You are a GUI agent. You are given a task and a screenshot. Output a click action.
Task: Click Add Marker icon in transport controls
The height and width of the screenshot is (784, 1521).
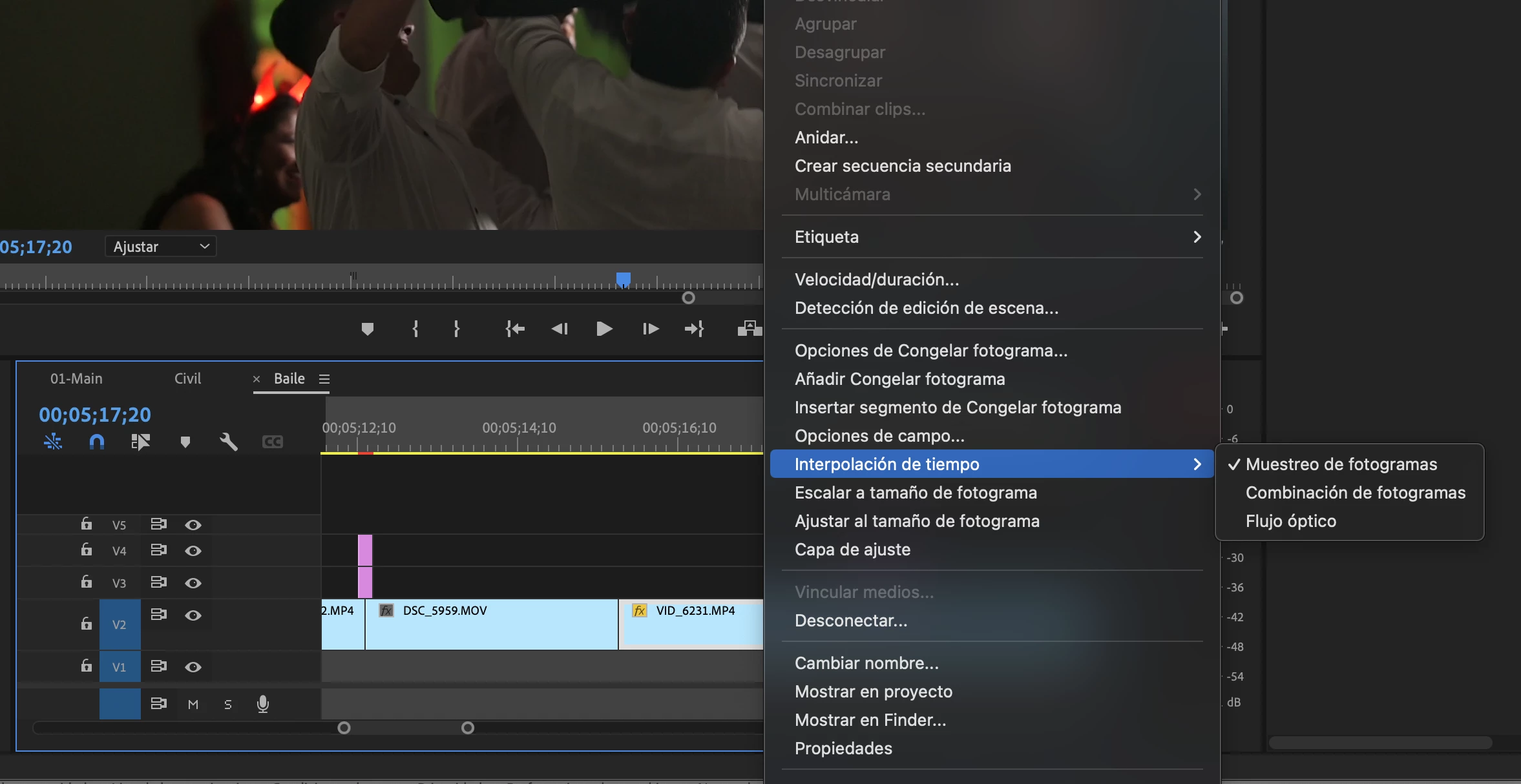point(367,329)
